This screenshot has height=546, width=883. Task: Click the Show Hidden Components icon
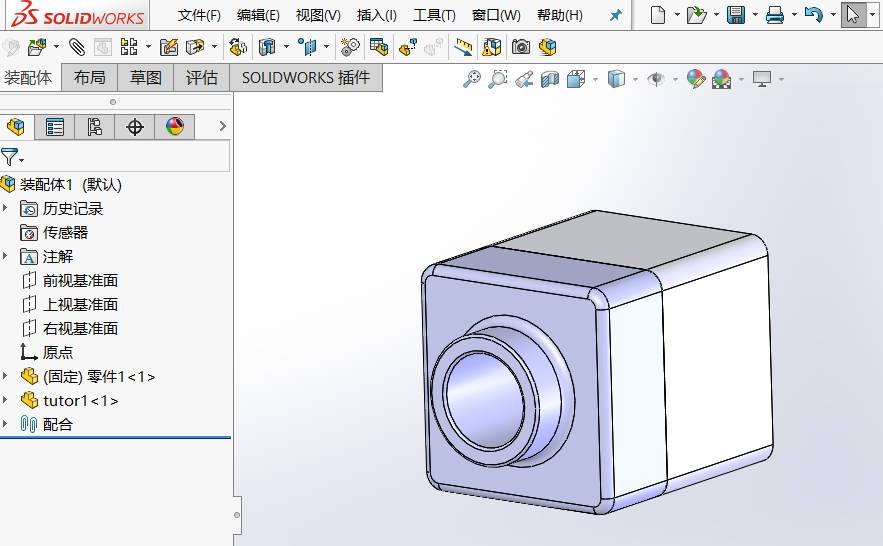[238, 47]
